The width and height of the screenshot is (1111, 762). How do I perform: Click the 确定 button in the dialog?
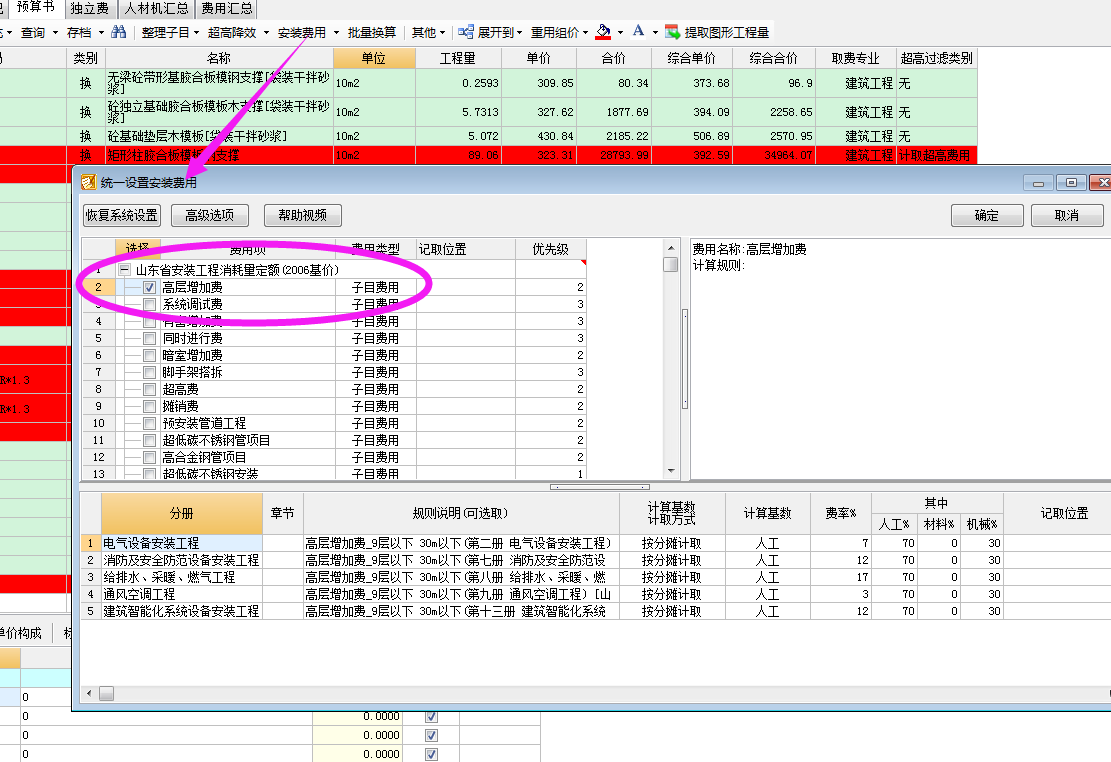(x=986, y=214)
